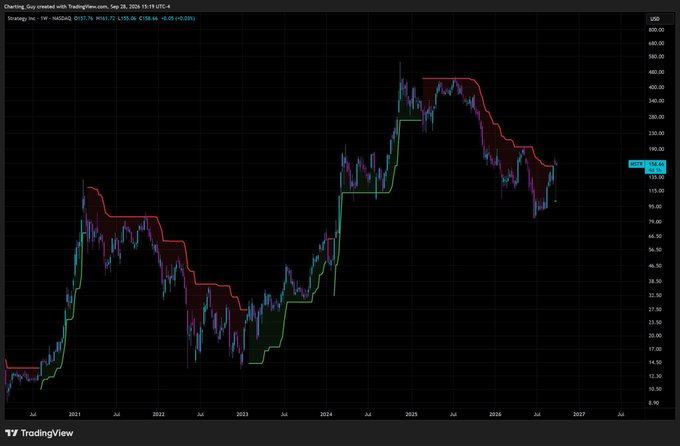Click the 230.00 price axis label

656,133
